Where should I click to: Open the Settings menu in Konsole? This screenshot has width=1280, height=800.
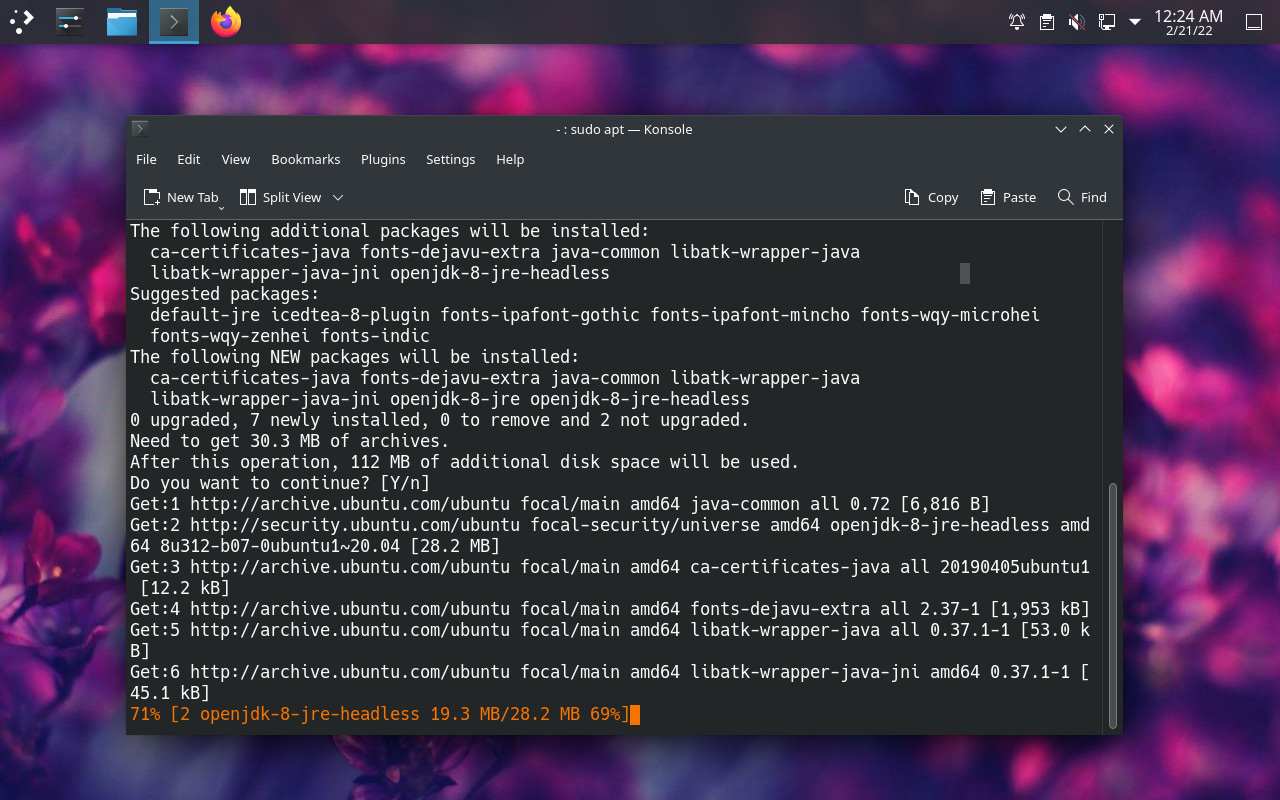pyautogui.click(x=450, y=159)
